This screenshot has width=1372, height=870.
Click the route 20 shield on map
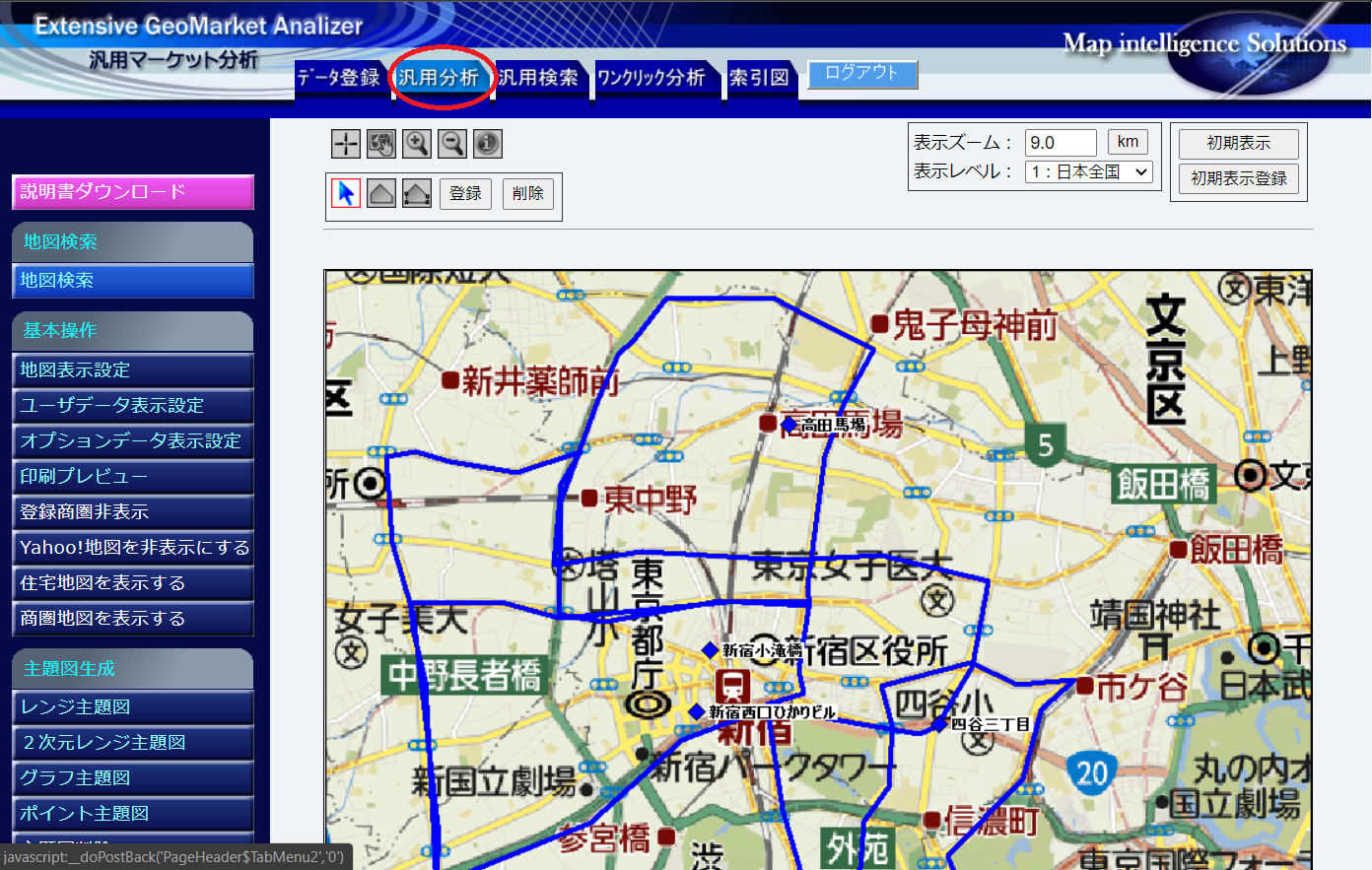pyautogui.click(x=1092, y=772)
